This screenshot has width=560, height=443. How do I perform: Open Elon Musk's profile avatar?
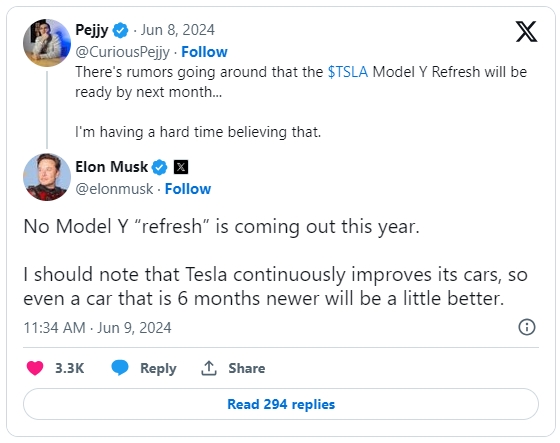click(x=47, y=177)
